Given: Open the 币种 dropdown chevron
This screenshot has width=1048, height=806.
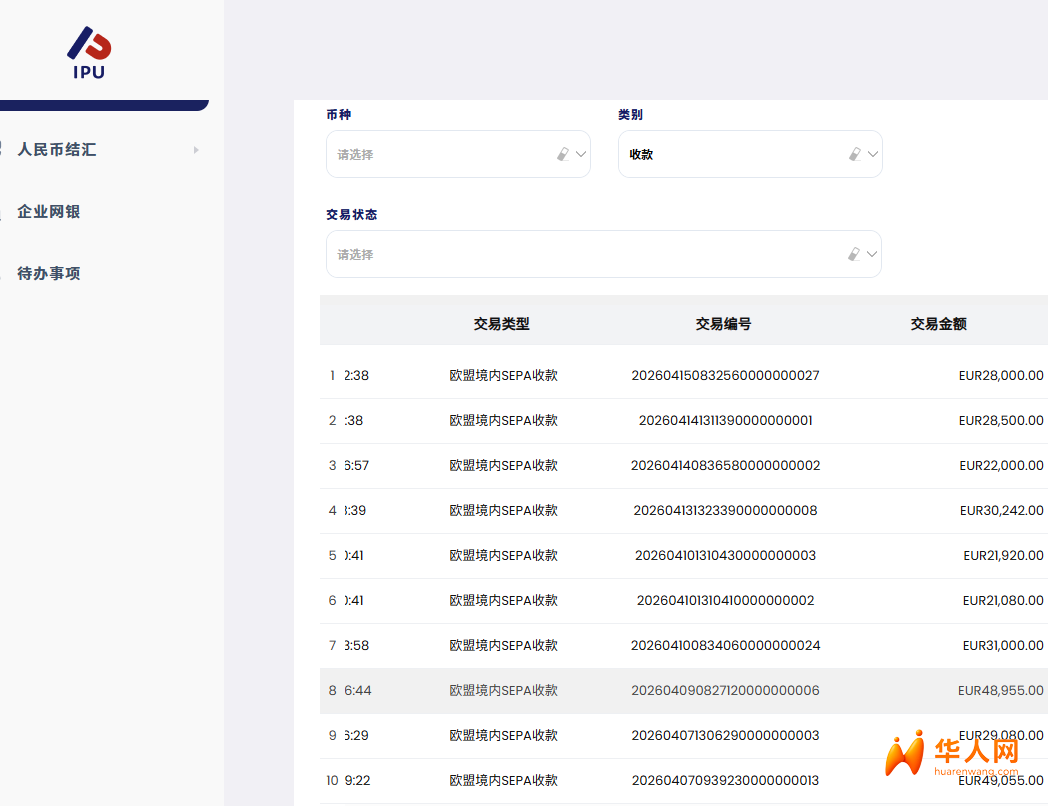Looking at the screenshot, I should pos(581,154).
